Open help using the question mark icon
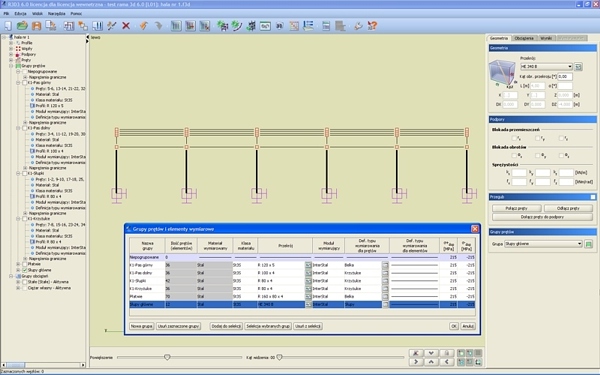 (x=372, y=26)
